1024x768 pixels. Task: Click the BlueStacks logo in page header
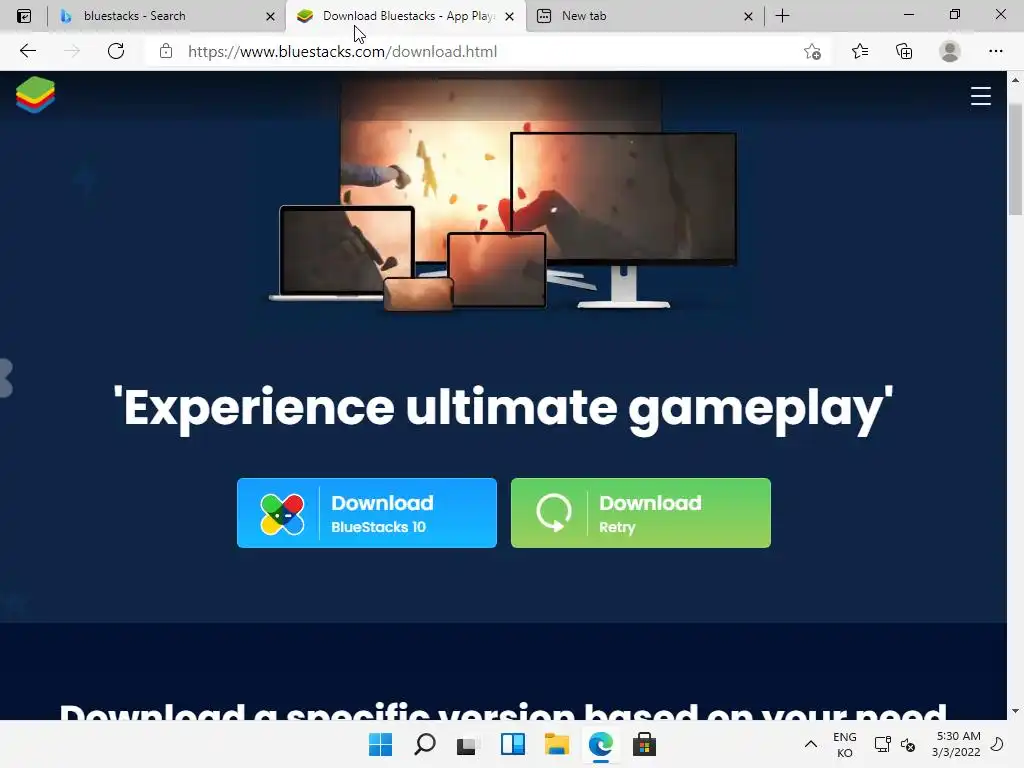[x=35, y=95]
